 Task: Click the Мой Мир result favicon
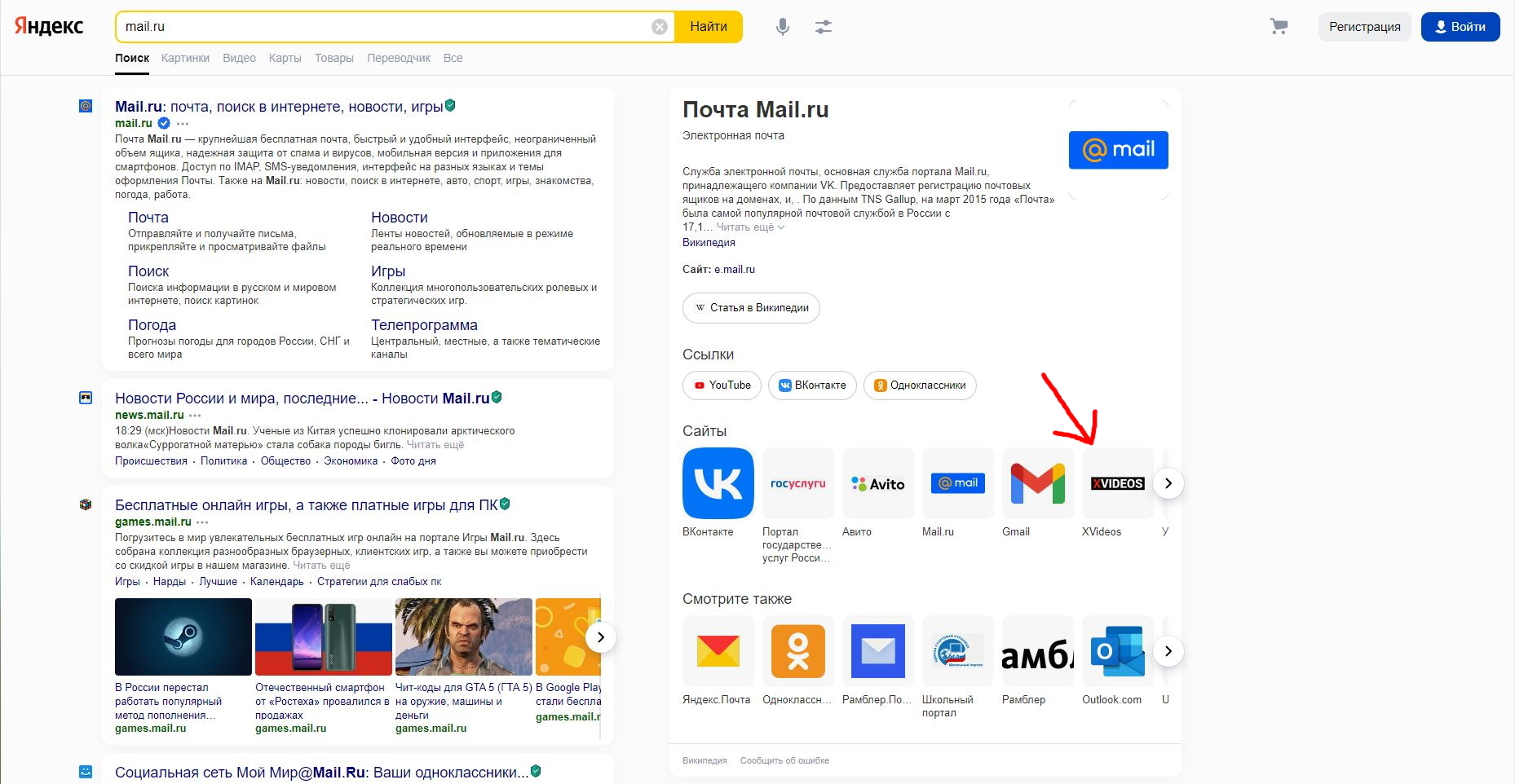click(86, 771)
